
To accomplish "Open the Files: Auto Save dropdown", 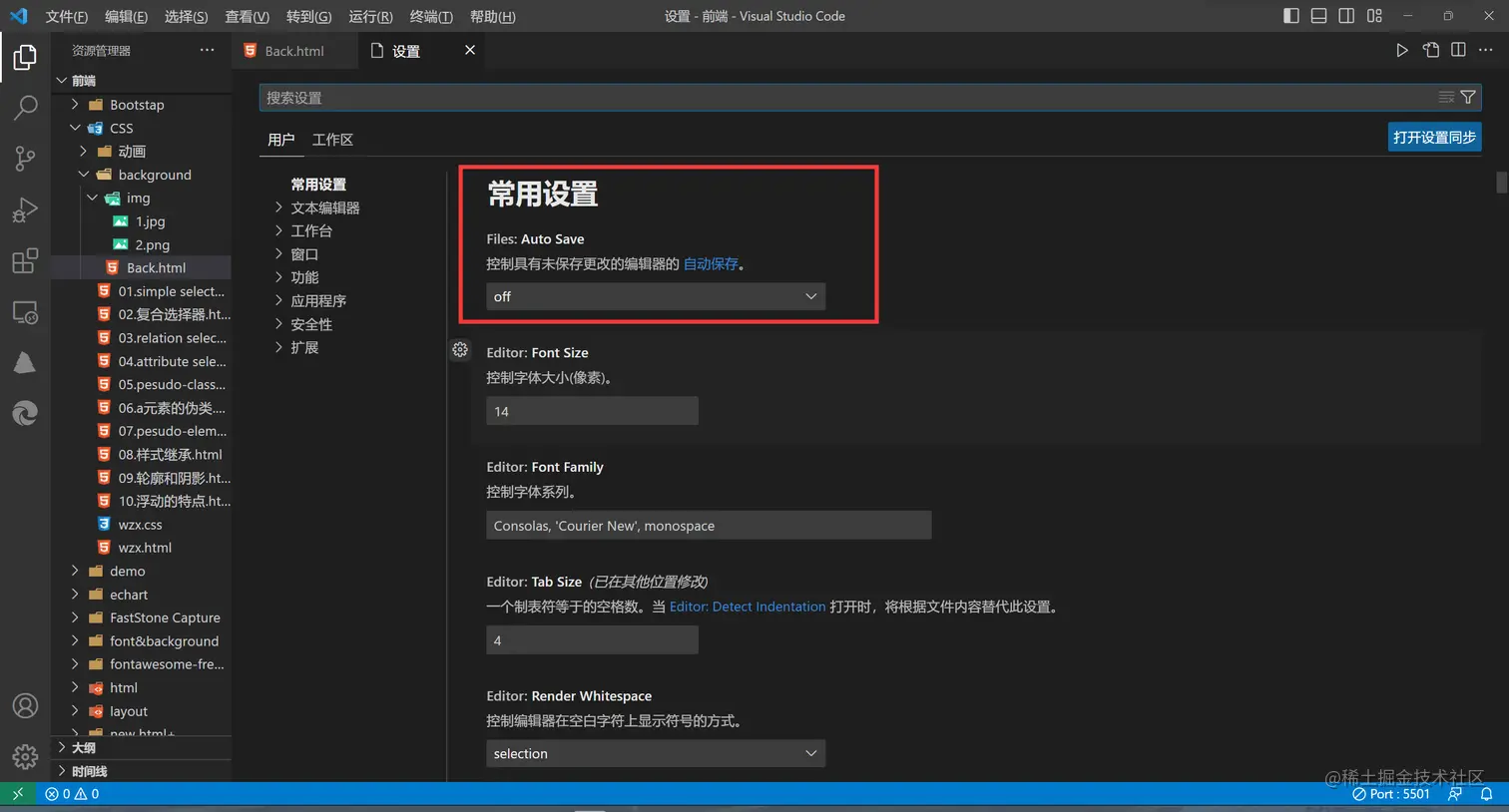I will [655, 296].
